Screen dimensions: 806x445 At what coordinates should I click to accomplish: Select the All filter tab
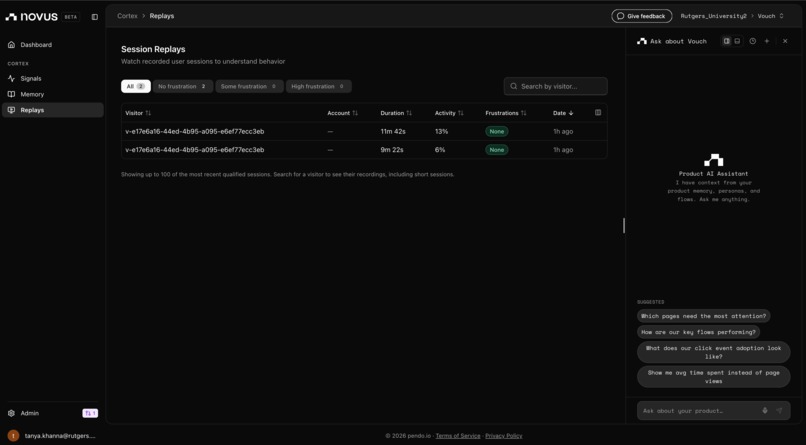click(x=136, y=86)
